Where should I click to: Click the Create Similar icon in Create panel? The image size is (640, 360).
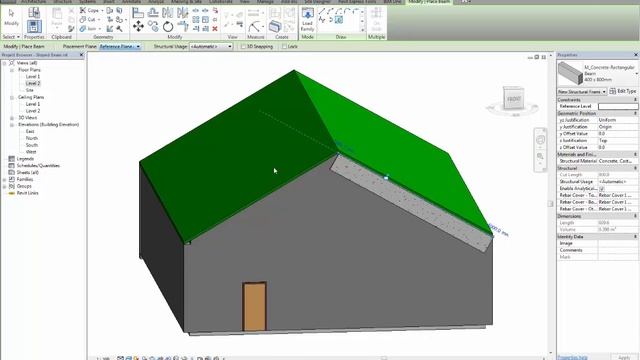275,27
